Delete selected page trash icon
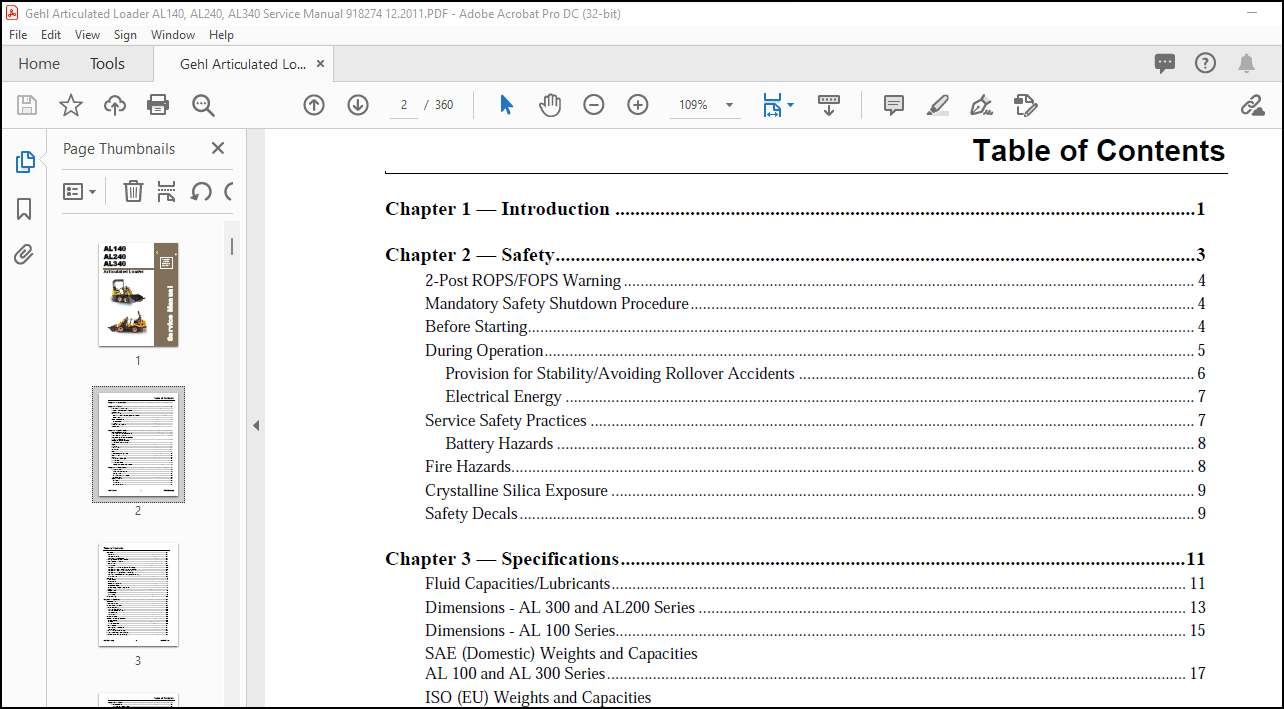Image resolution: width=1284 pixels, height=709 pixels. (x=133, y=191)
